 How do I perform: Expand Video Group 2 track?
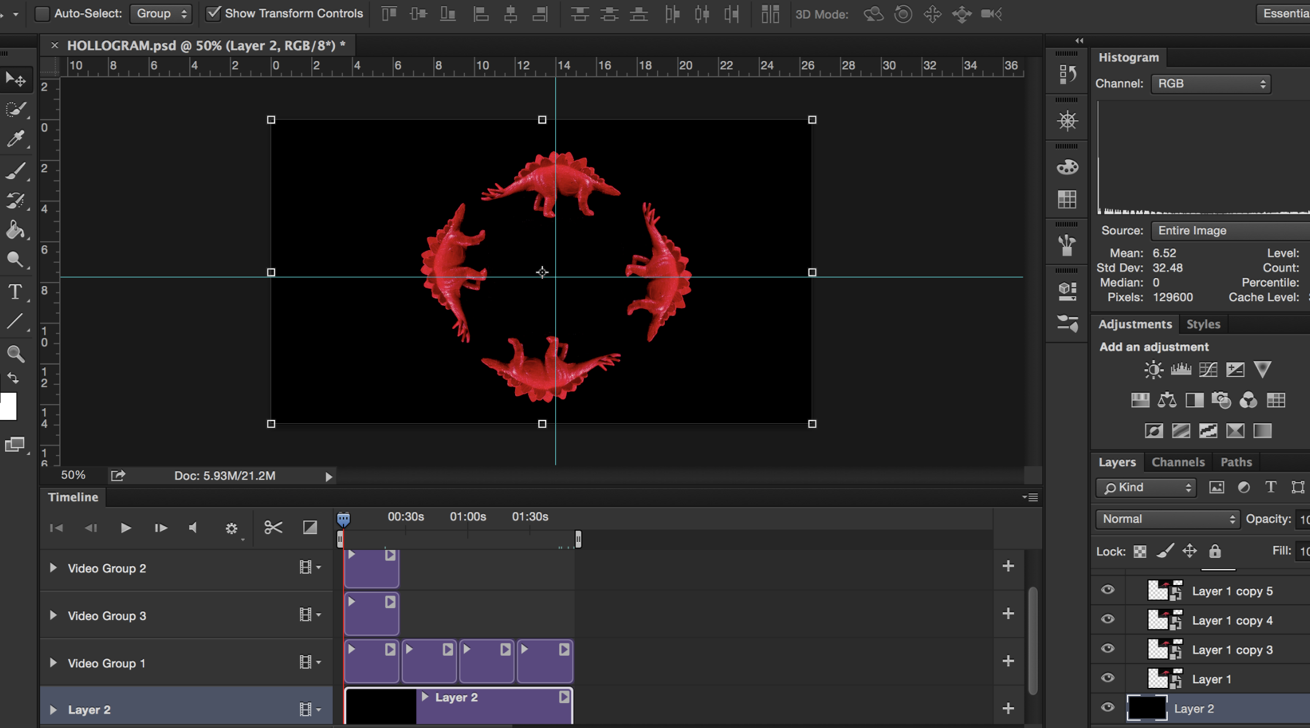pyautogui.click(x=53, y=568)
